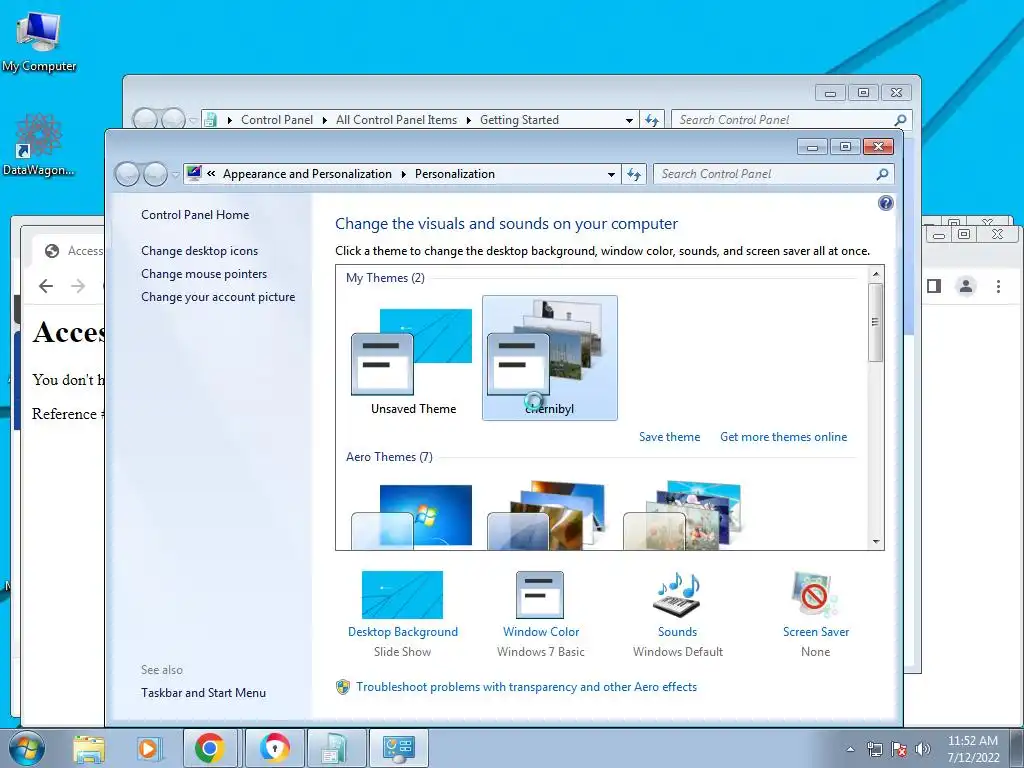Open Troubleshoot problems with transparency link
The width and height of the screenshot is (1024, 768).
(x=526, y=687)
